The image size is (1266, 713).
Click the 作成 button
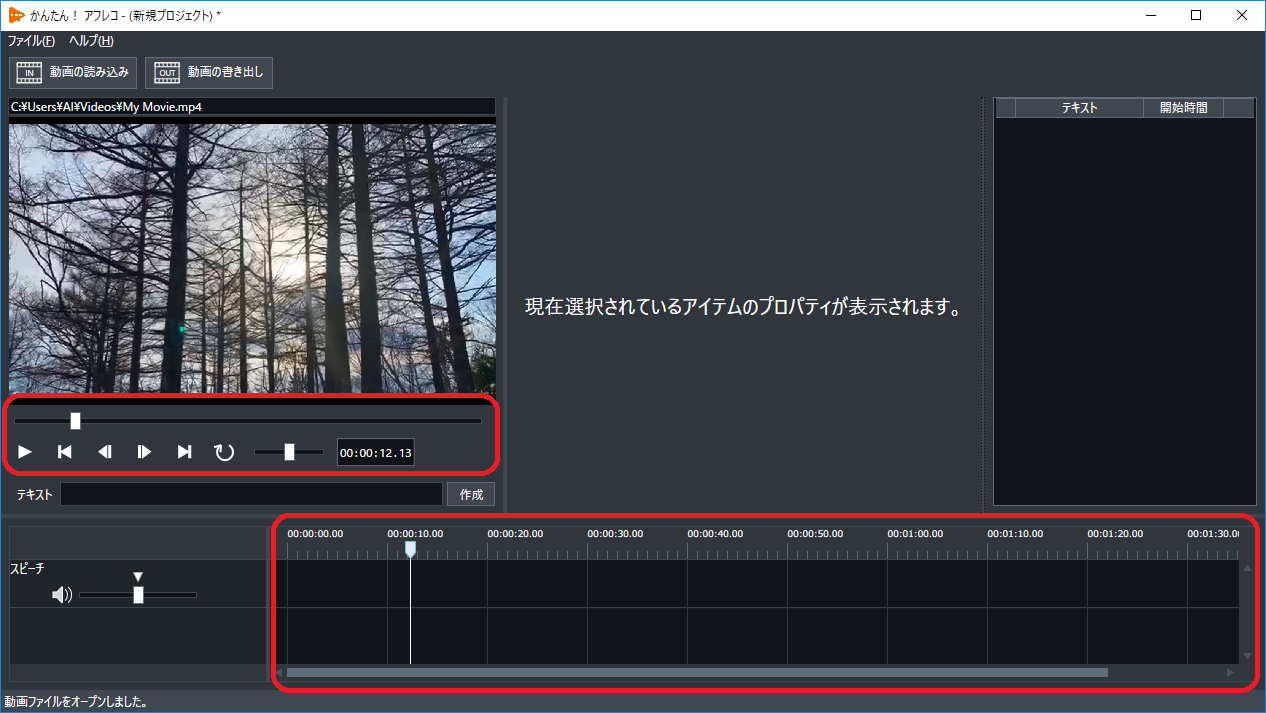(471, 494)
